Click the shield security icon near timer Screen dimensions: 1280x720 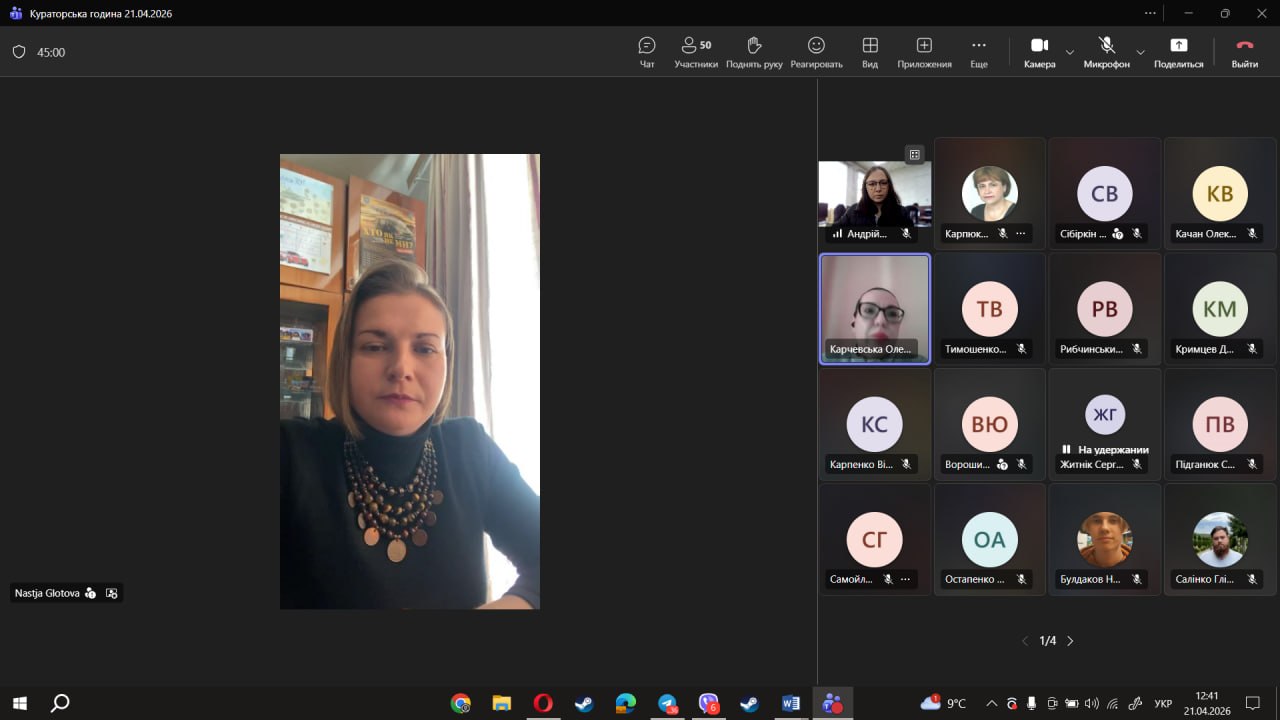[19, 52]
